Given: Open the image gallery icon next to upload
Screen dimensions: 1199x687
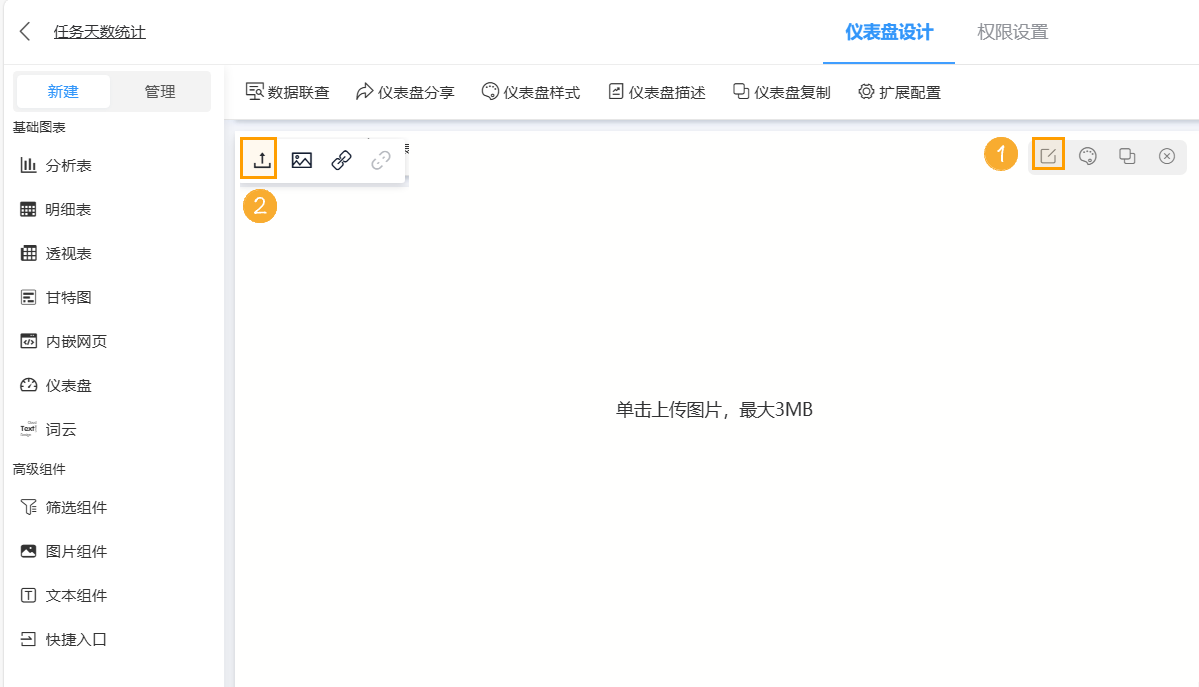Looking at the screenshot, I should click(300, 159).
